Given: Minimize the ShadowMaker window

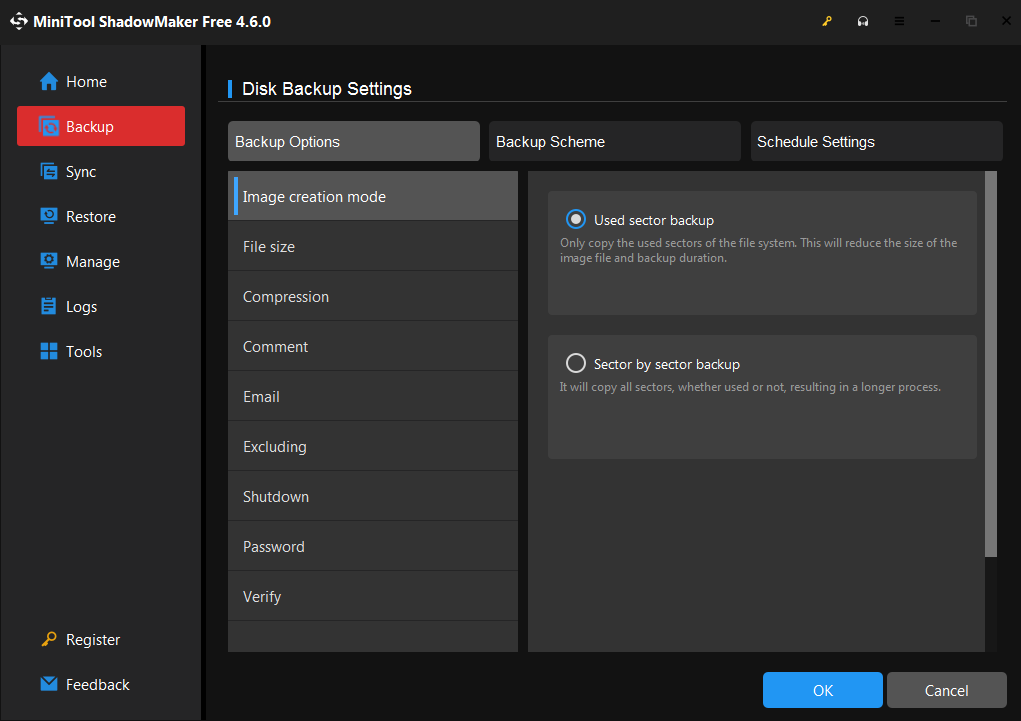Looking at the screenshot, I should pos(935,21).
